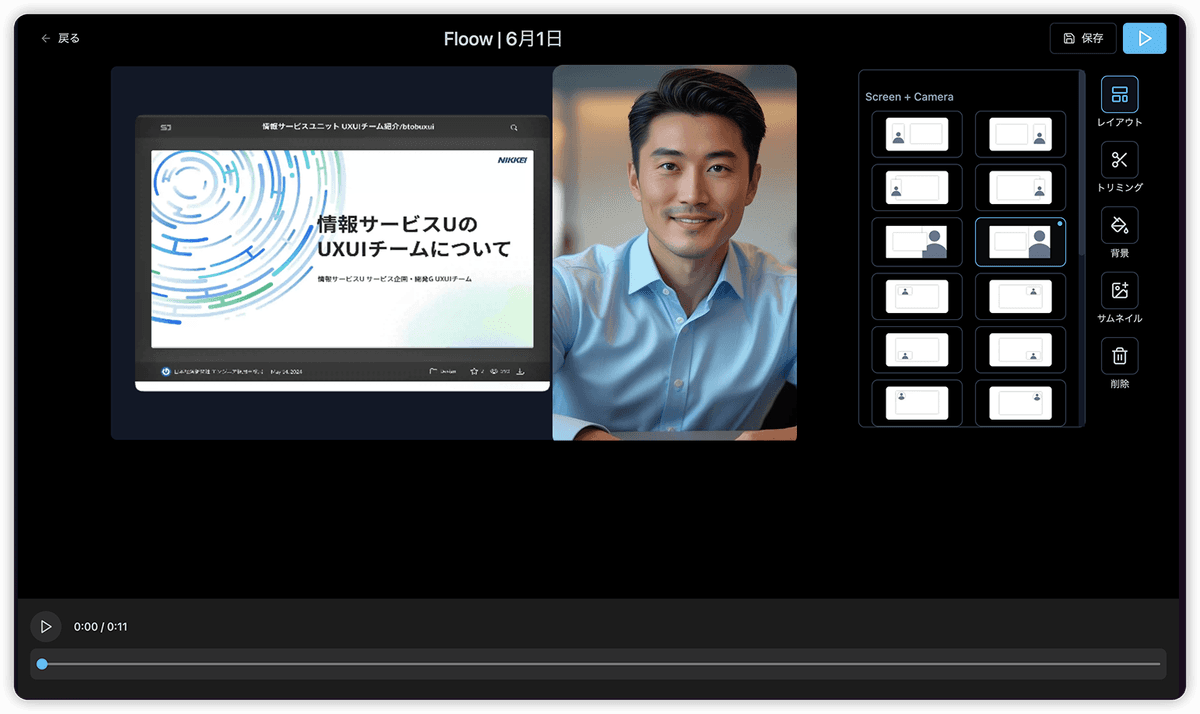Image resolution: width=1200 pixels, height=714 pixels.
Task: Choose the large camera bottom-left overlay layout
Action: tap(916, 241)
